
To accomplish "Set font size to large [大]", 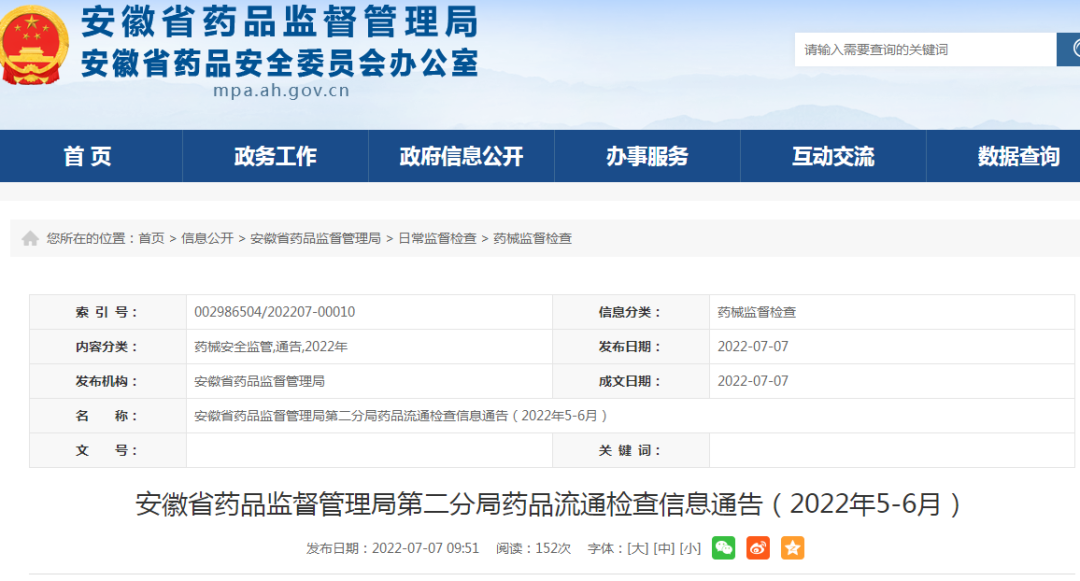I will tap(636, 549).
